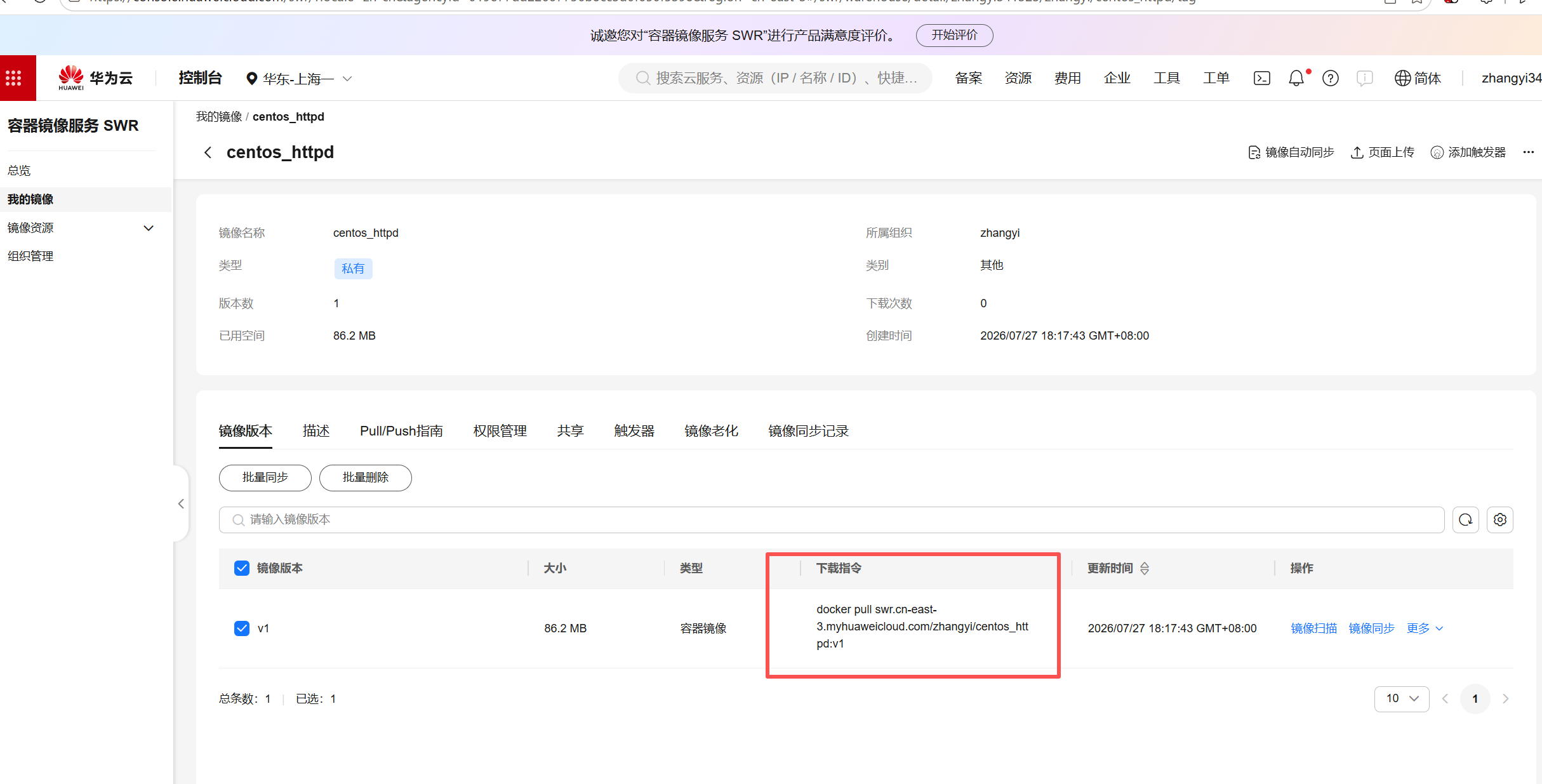Change the page size dropdown showing 10
This screenshot has width=1542, height=784.
1402,699
